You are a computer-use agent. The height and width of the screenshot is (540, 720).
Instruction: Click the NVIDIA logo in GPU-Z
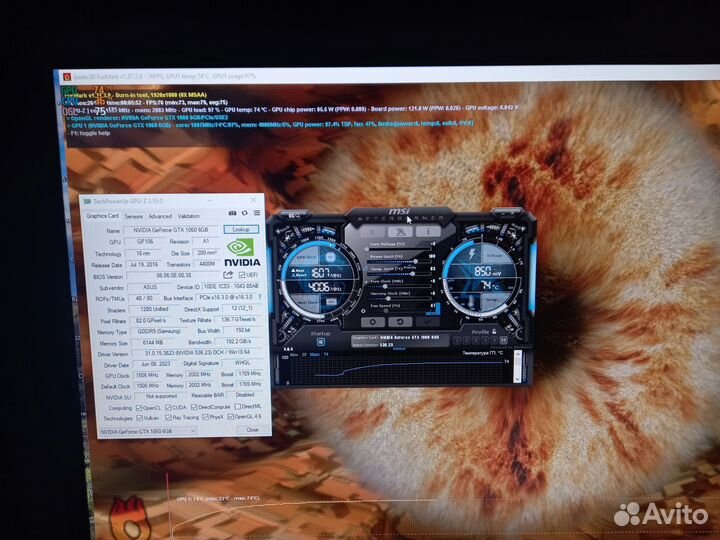click(x=242, y=252)
